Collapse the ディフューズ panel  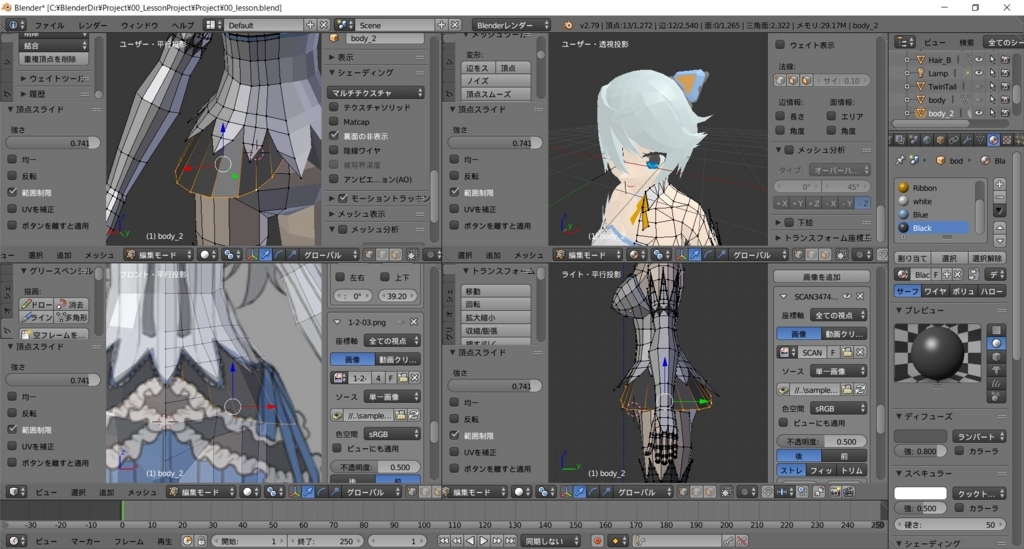tap(900, 416)
